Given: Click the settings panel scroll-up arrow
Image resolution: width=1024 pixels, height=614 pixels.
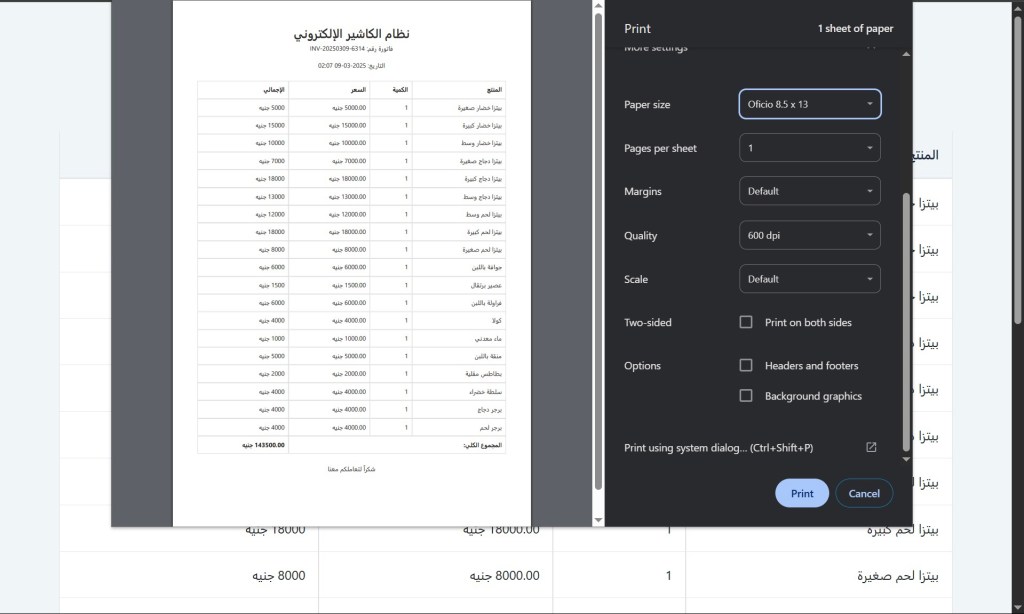Looking at the screenshot, I should (x=907, y=54).
